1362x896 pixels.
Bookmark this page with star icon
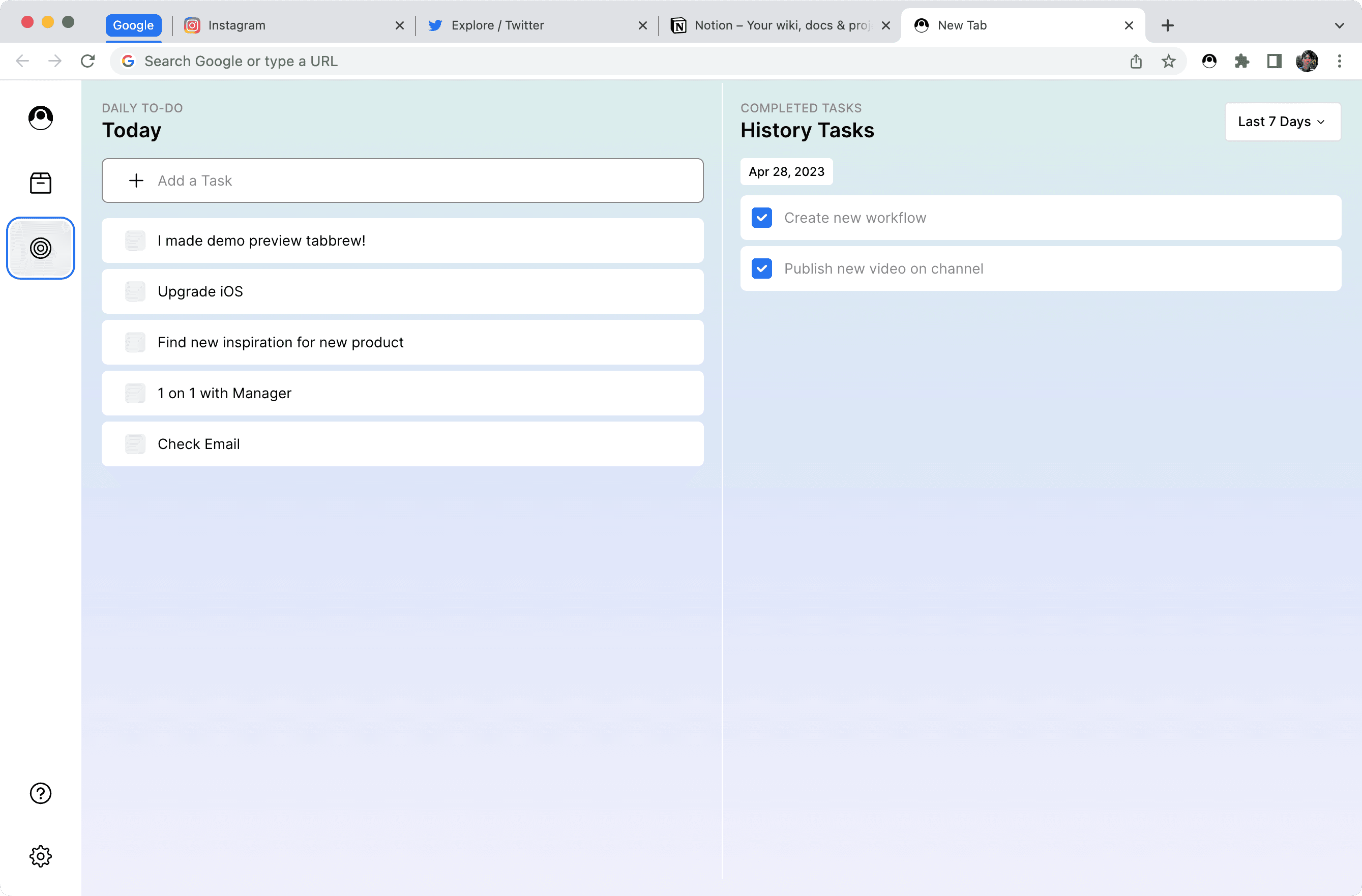[1169, 61]
